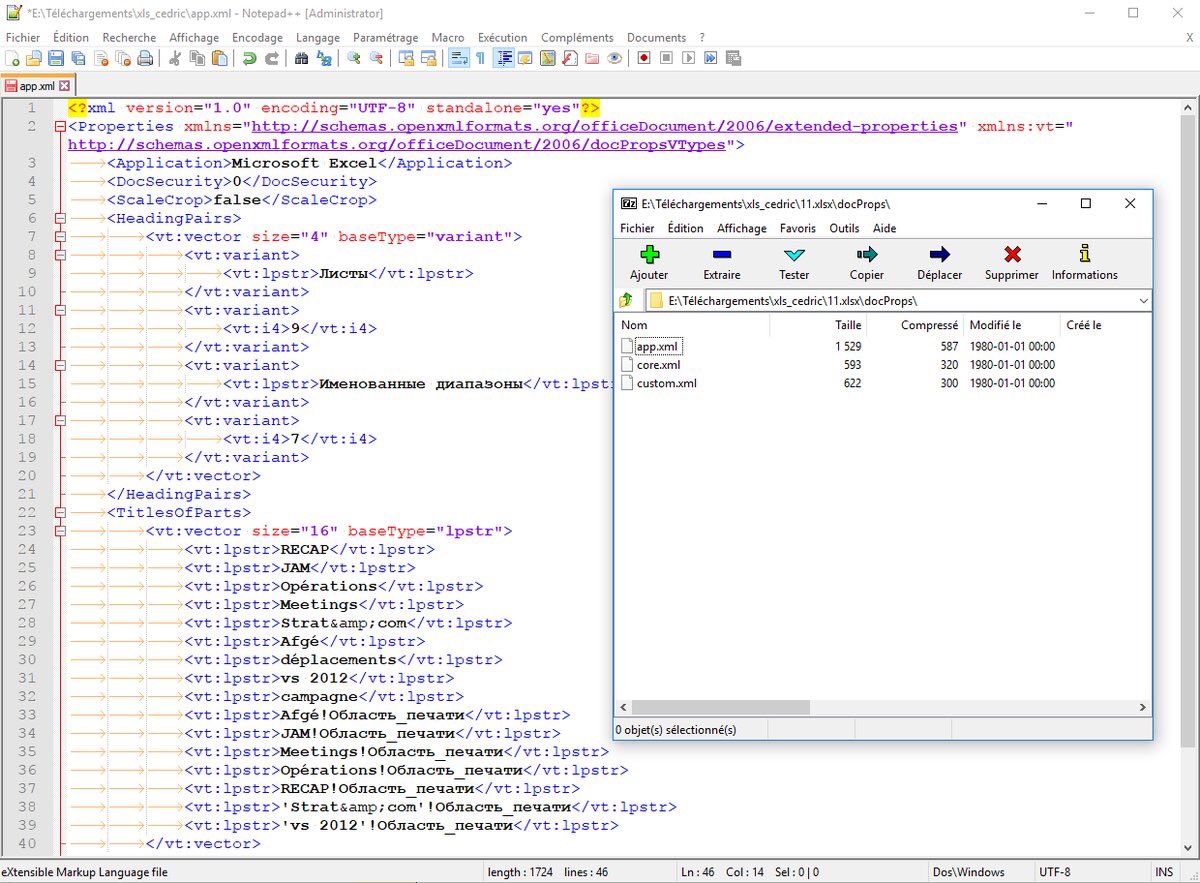The image size is (1200, 883).
Task: Open the 7-Zip address path dropdown
Action: pyautogui.click(x=1143, y=300)
